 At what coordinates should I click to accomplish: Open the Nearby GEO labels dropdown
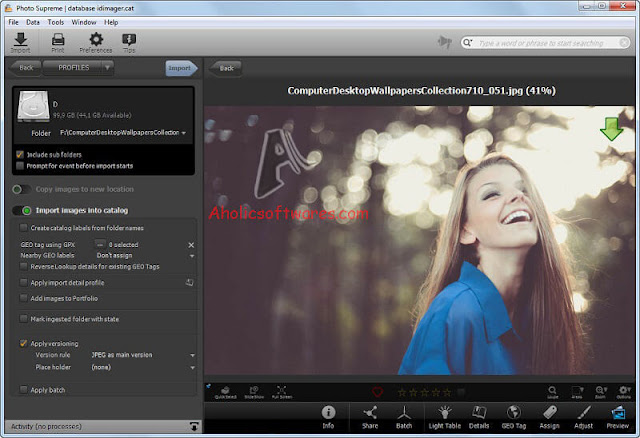point(192,256)
